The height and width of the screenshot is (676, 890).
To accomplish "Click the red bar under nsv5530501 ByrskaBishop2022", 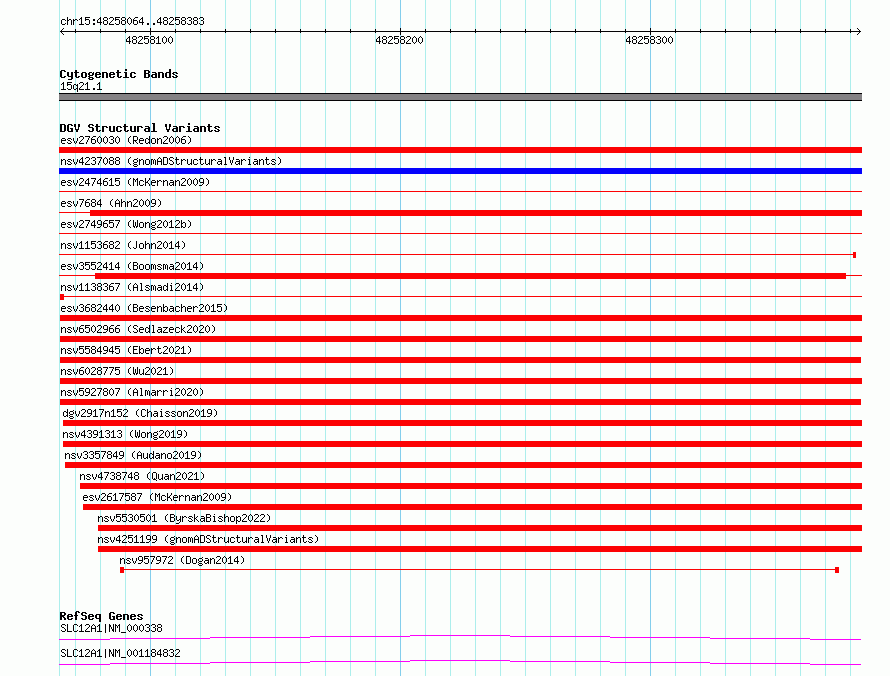I will coord(480,528).
